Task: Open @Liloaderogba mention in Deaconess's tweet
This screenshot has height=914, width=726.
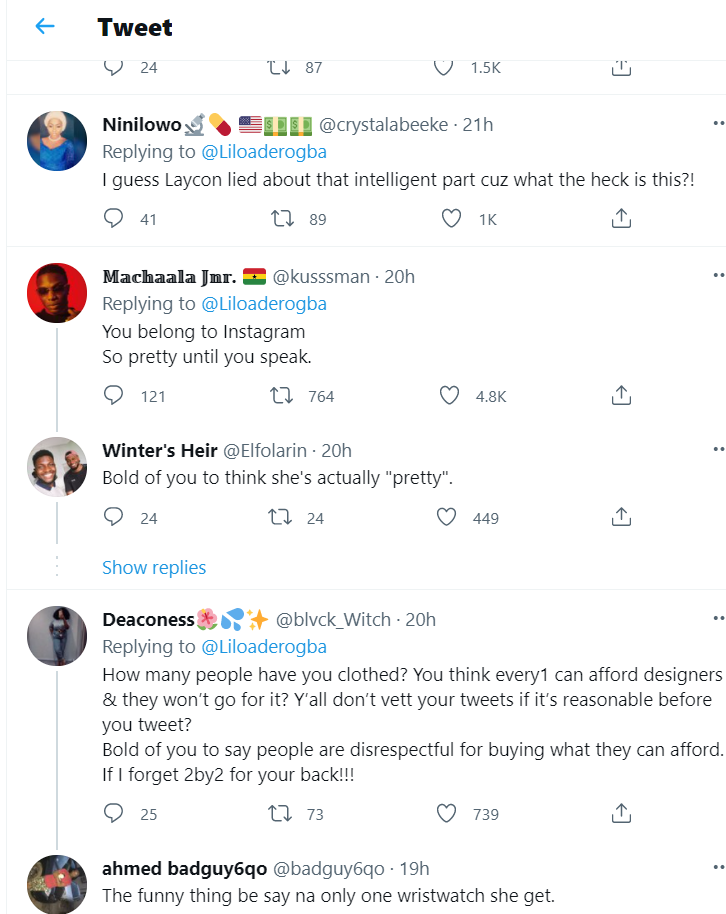Action: coord(264,646)
